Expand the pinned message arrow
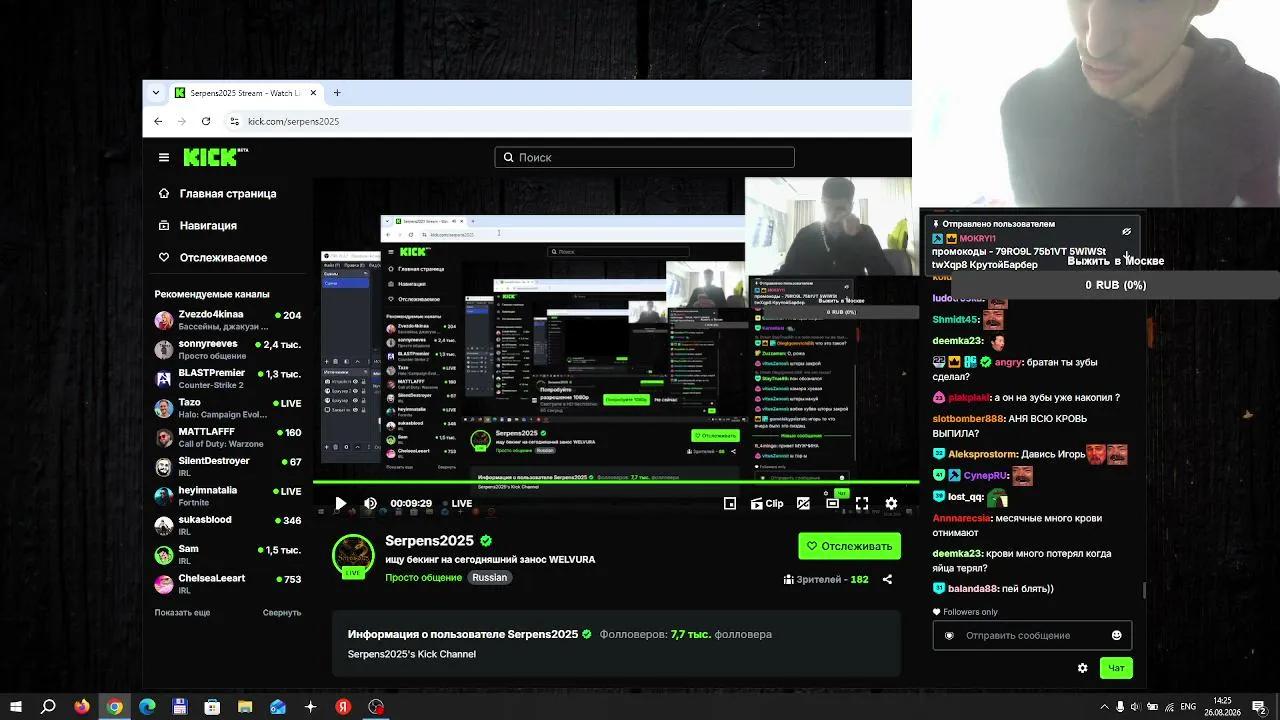Image resolution: width=1280 pixels, height=720 pixels. pyautogui.click(x=1127, y=255)
